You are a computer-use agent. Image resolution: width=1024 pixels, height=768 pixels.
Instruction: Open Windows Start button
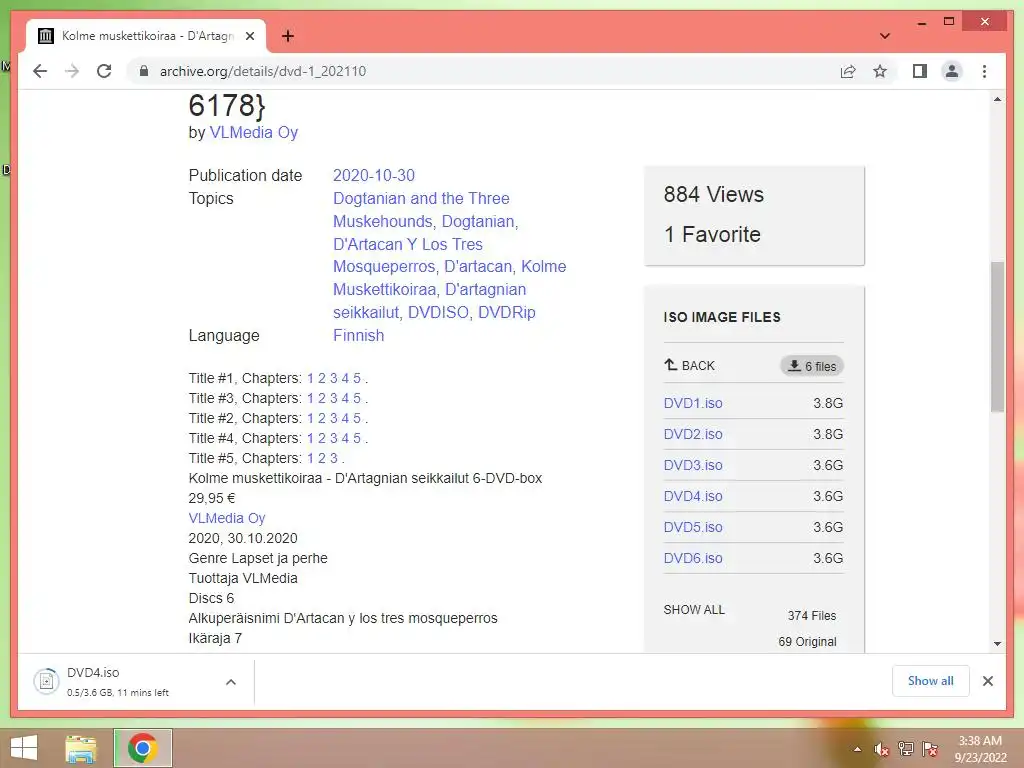point(24,748)
